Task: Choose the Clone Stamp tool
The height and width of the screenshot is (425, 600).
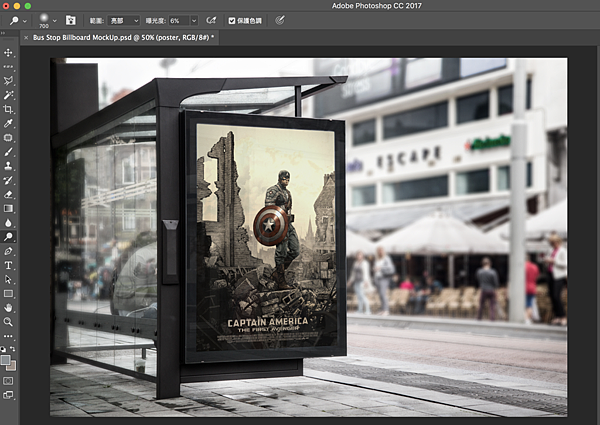Action: click(x=8, y=166)
